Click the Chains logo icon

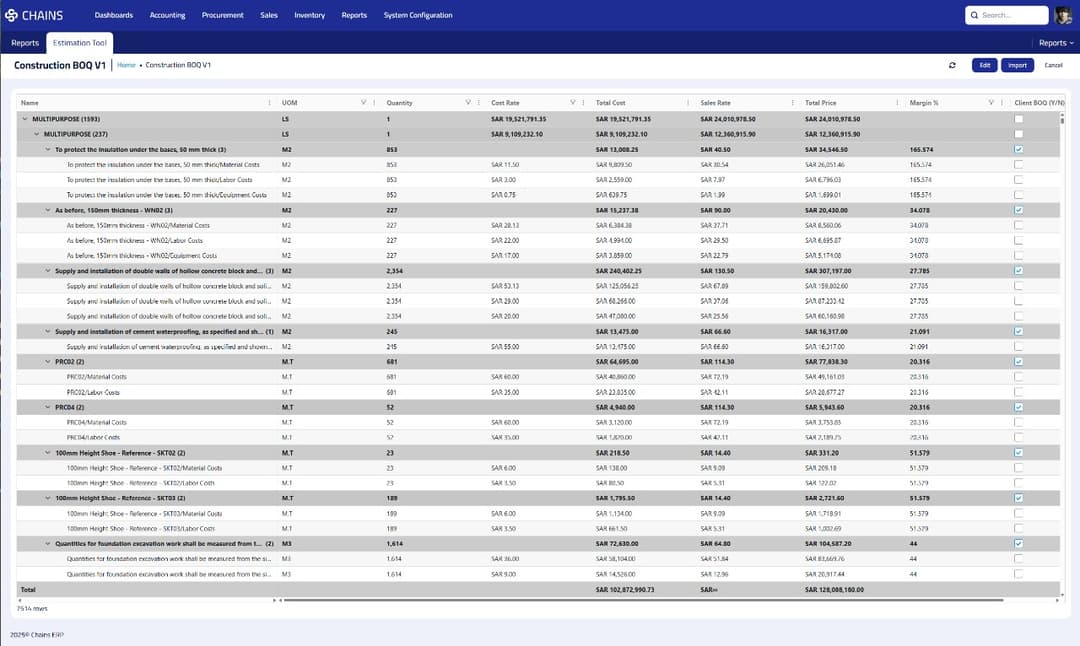[12, 15]
